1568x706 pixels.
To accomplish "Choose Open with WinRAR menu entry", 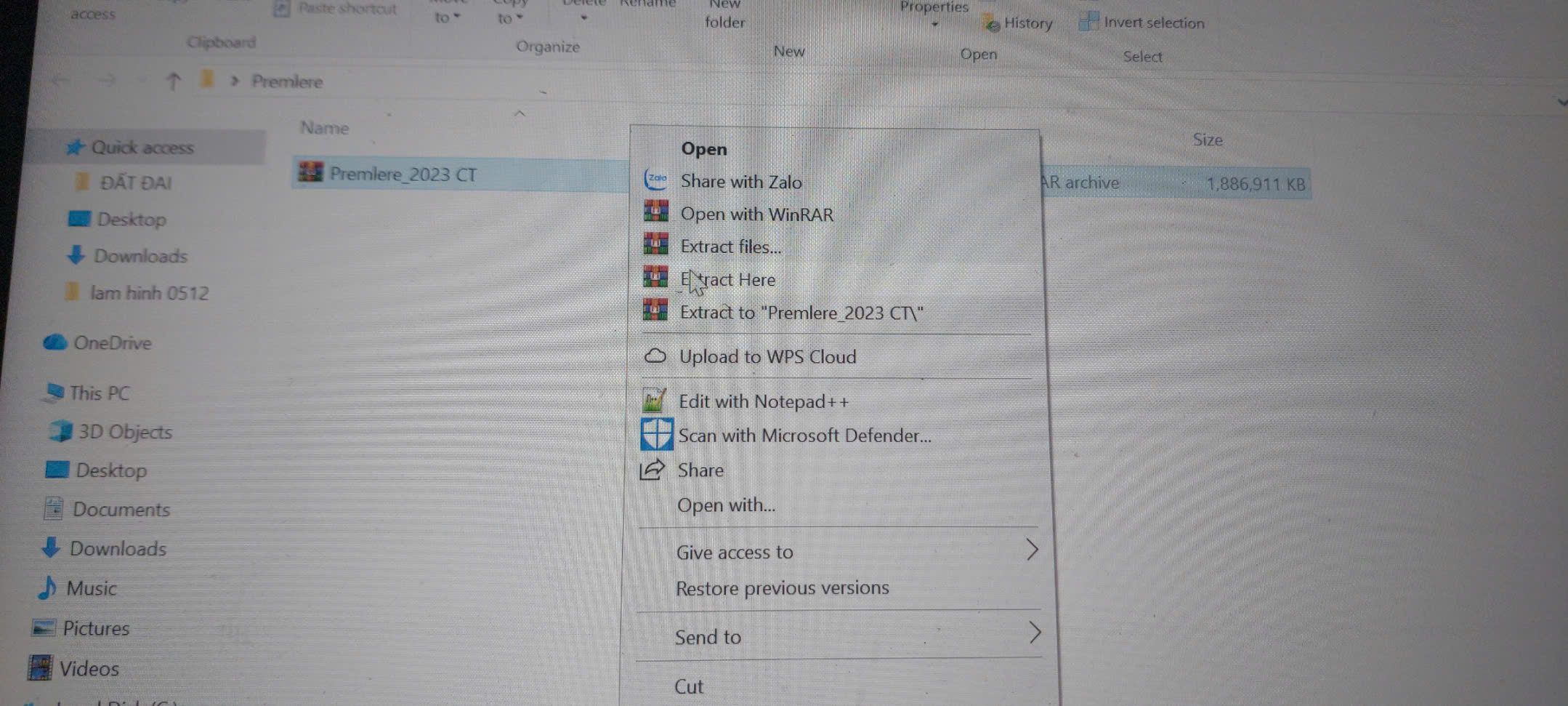I will pos(756,214).
